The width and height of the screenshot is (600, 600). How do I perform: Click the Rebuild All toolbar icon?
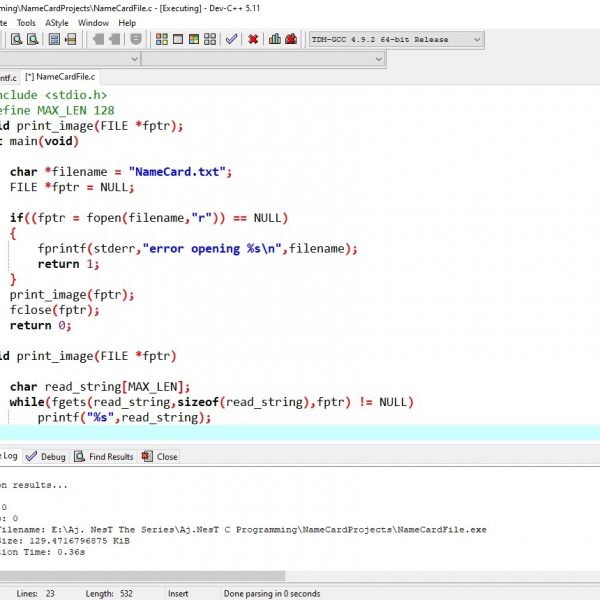tap(209, 40)
